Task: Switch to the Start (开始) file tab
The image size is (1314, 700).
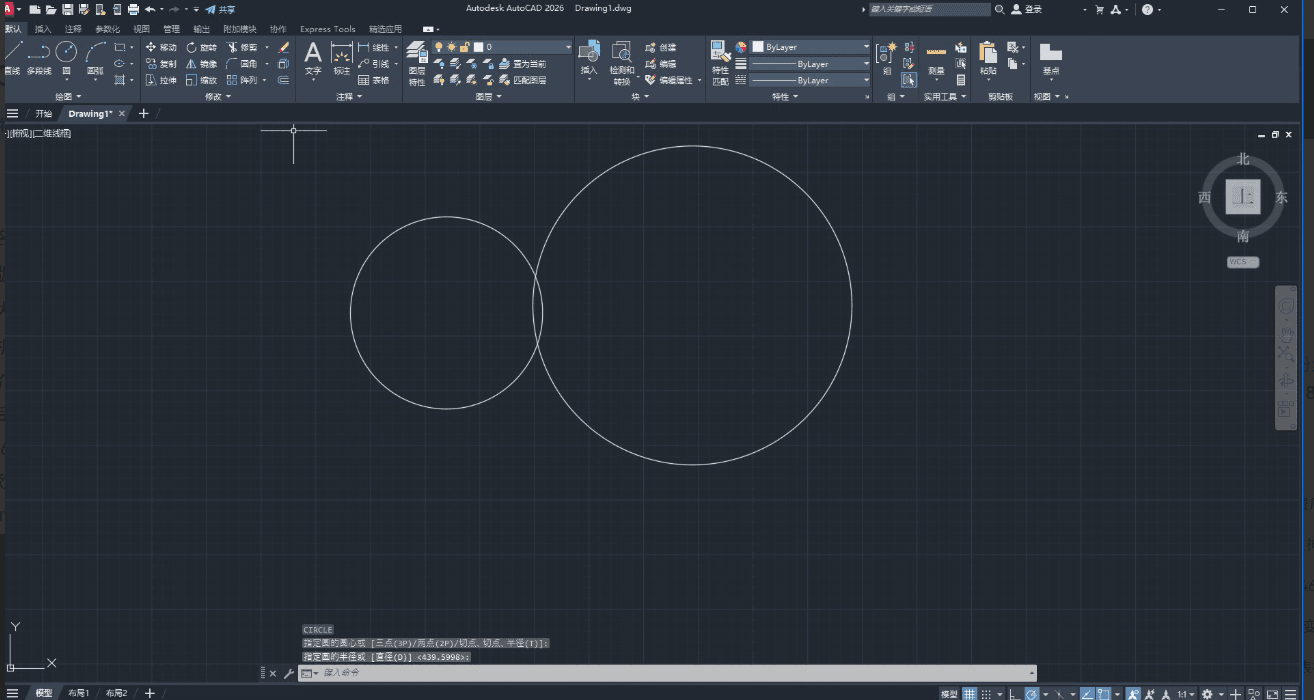Action: point(43,113)
